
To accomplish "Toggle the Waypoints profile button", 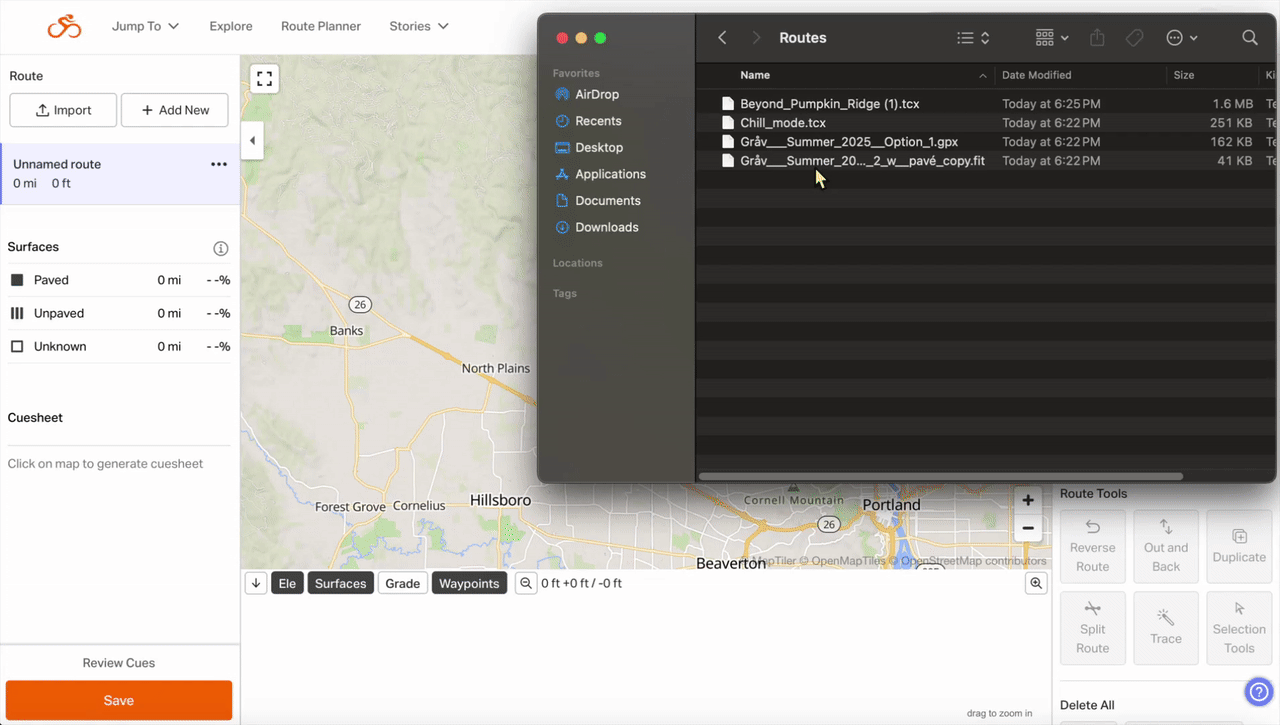I will point(469,583).
